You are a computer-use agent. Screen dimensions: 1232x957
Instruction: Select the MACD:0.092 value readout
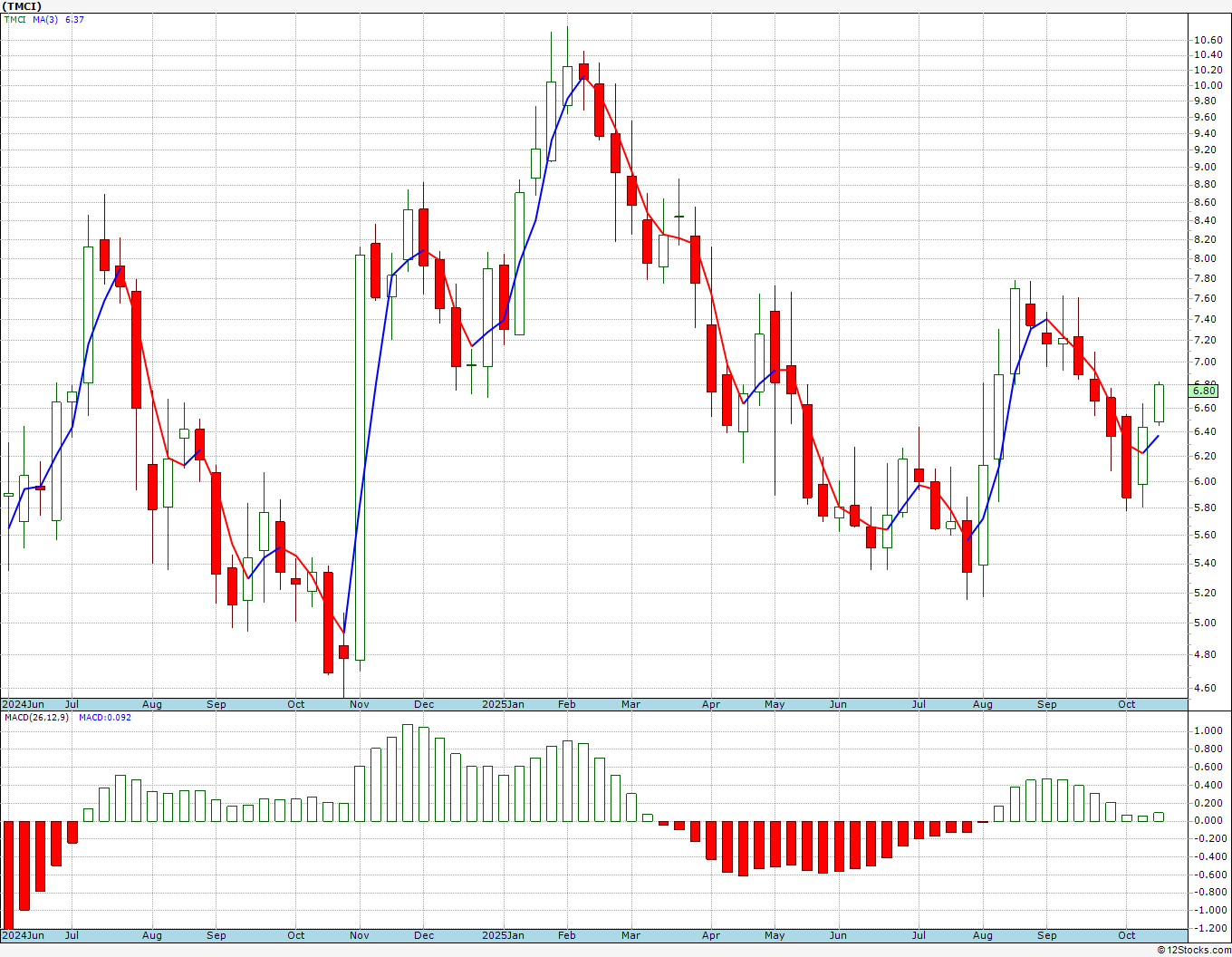(105, 718)
